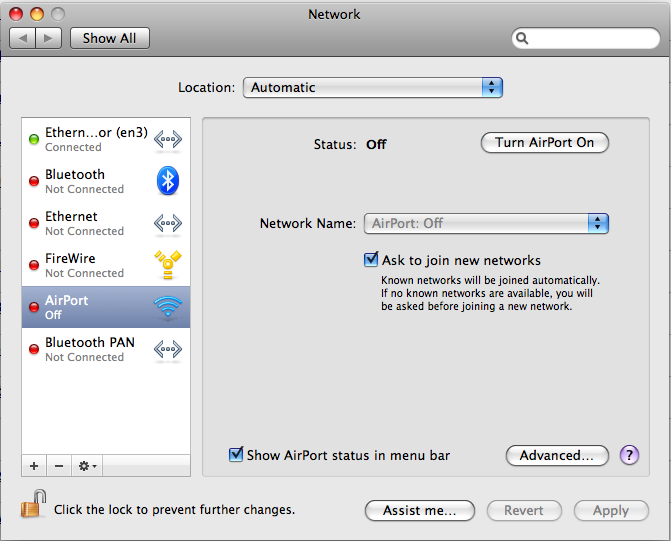
Task: Click the red status dot beside FireWire
Action: point(34,265)
